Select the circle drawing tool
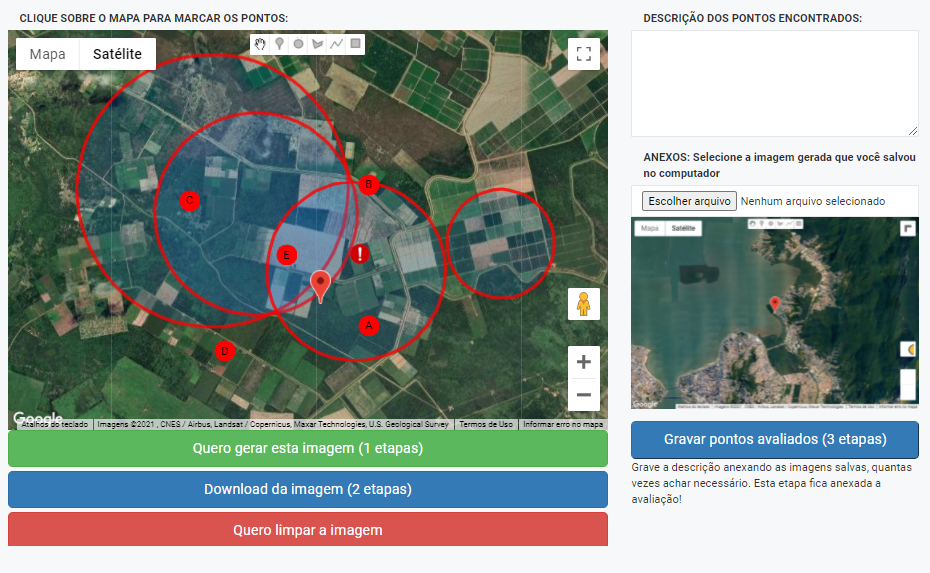Viewport: 930px width, 573px height. [x=298, y=44]
